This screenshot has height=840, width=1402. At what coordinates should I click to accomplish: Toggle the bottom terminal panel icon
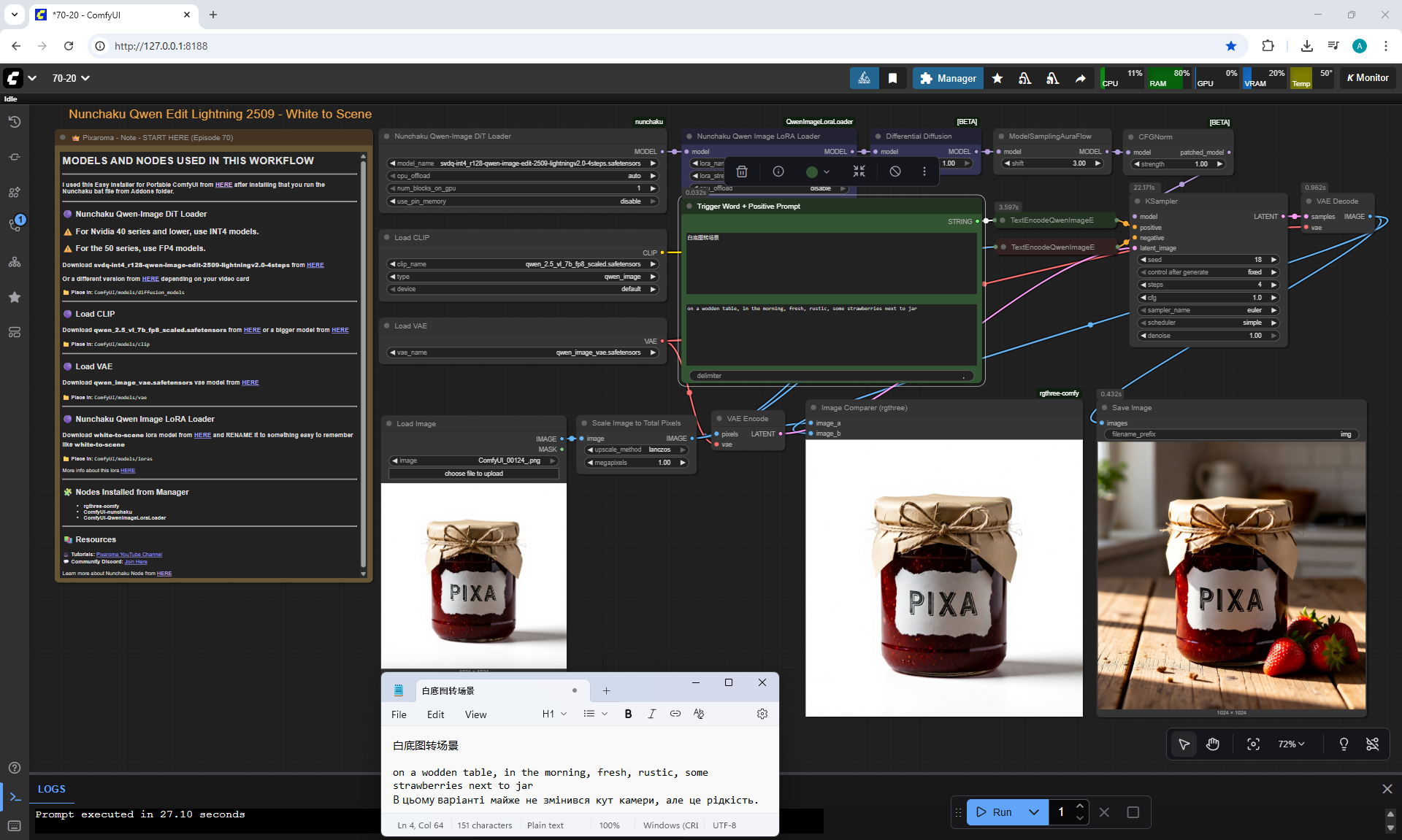tap(15, 797)
